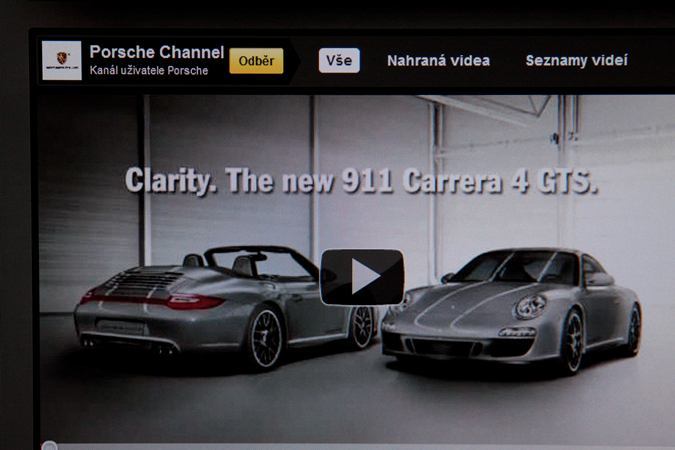Click the Clarity. The new 911 Carrera 4 GTS title
The width and height of the screenshot is (675, 450).
click(x=362, y=181)
